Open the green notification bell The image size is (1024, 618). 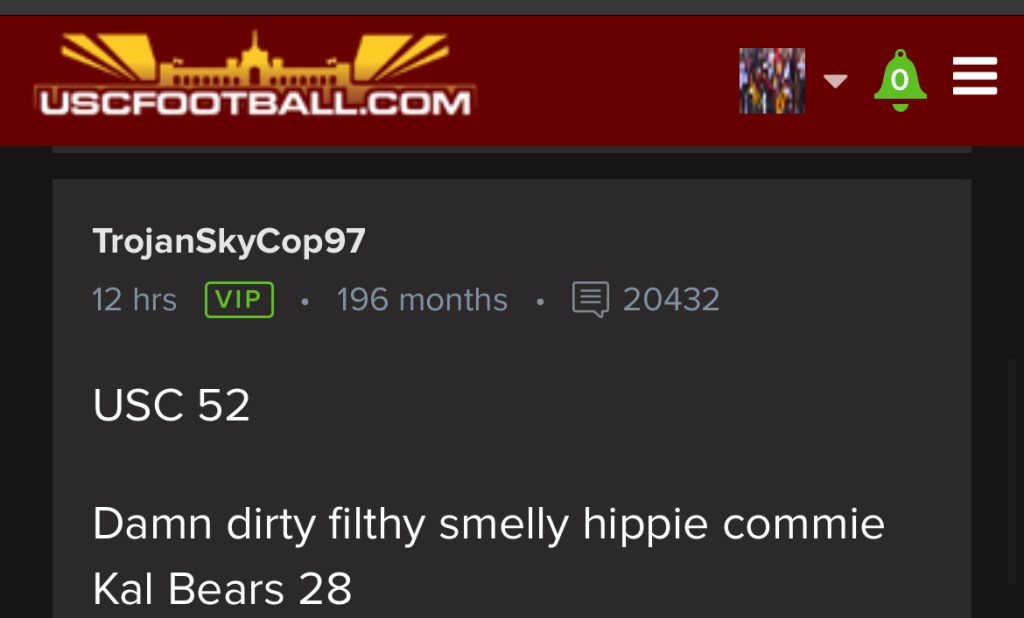900,80
